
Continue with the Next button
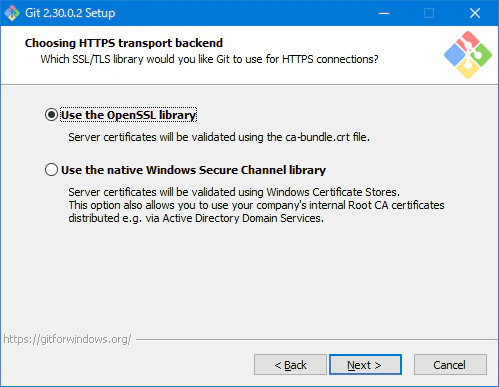[365, 365]
